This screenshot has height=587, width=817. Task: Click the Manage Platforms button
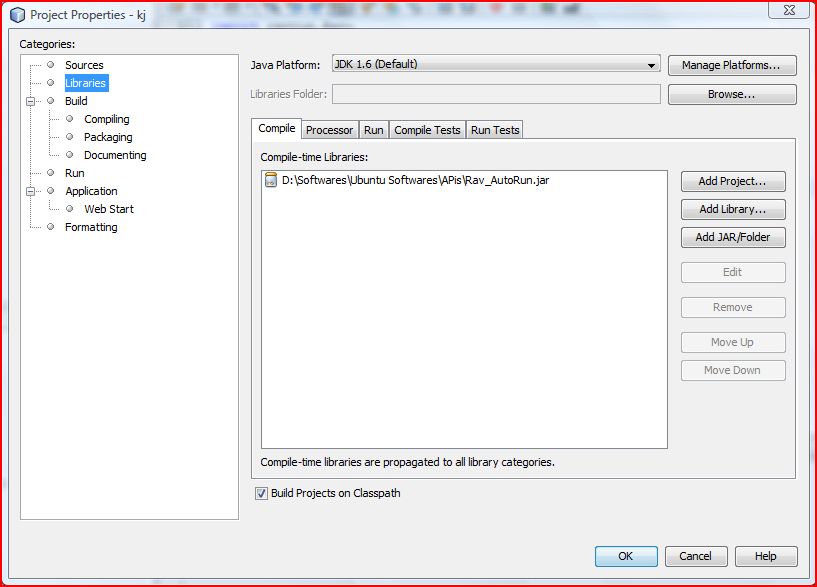tap(732, 66)
